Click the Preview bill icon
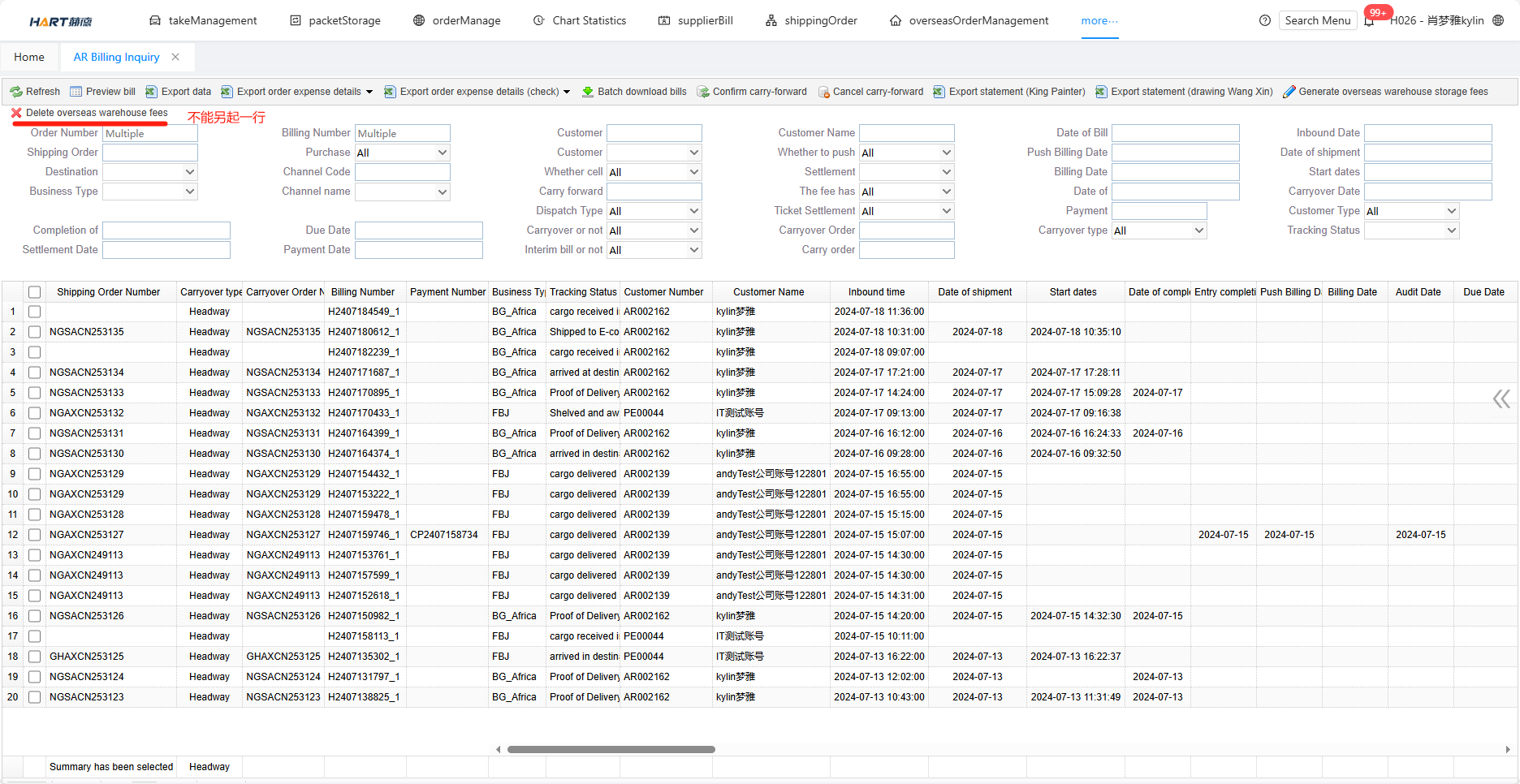 pos(76,92)
